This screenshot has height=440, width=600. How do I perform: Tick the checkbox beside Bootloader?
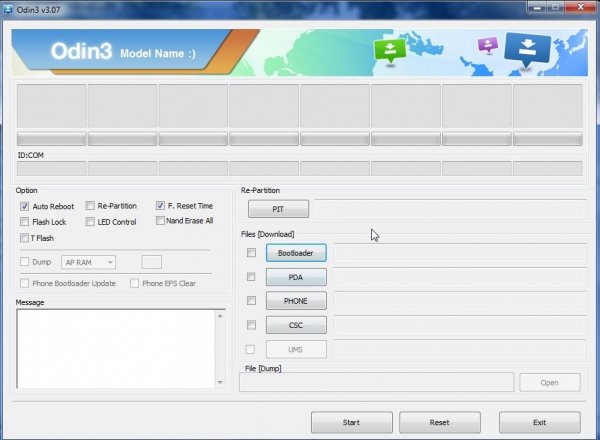tap(251, 253)
